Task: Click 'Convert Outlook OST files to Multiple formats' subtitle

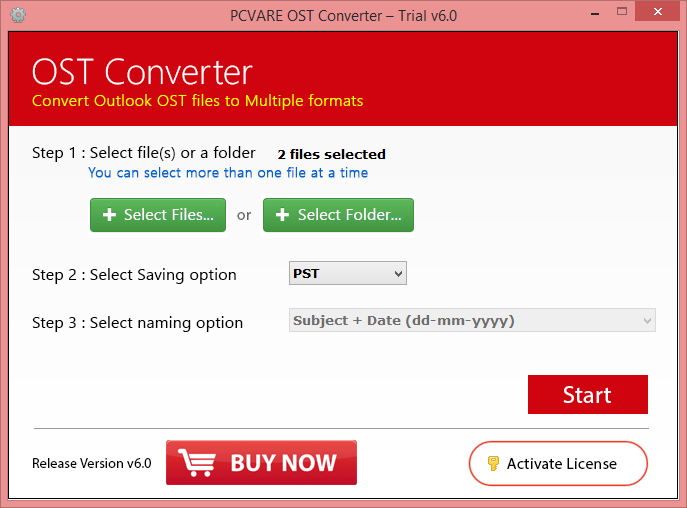Action: (x=198, y=101)
